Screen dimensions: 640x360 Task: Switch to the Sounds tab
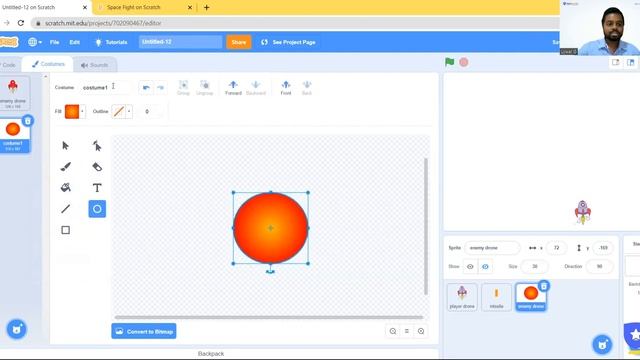(94, 65)
